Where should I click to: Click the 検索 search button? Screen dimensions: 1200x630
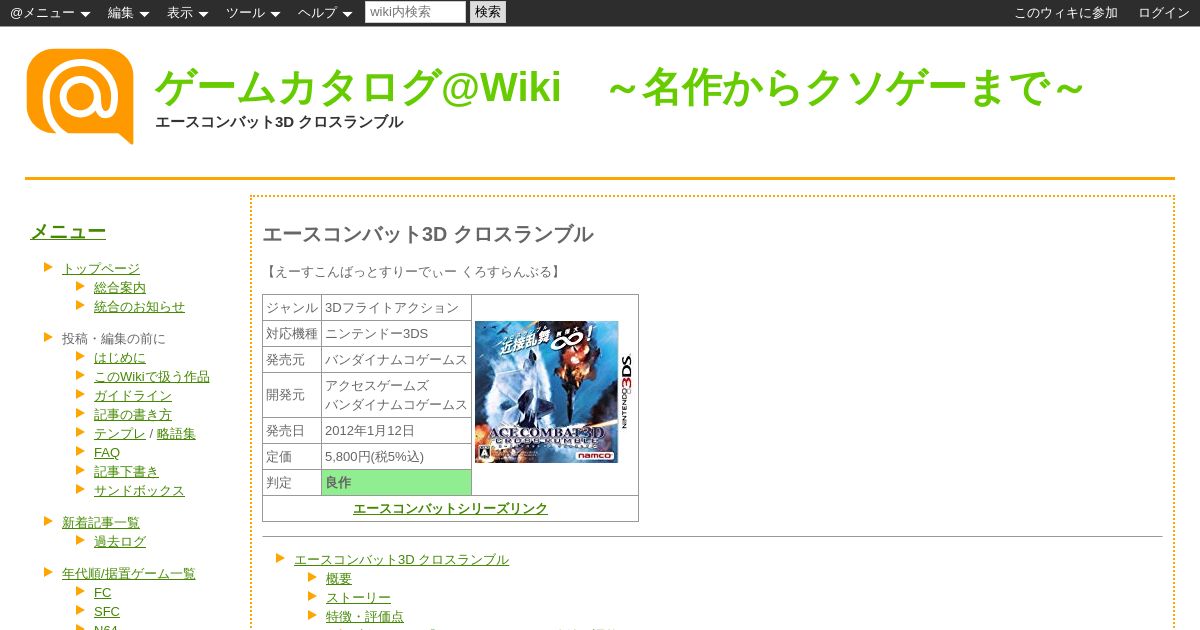pos(488,12)
